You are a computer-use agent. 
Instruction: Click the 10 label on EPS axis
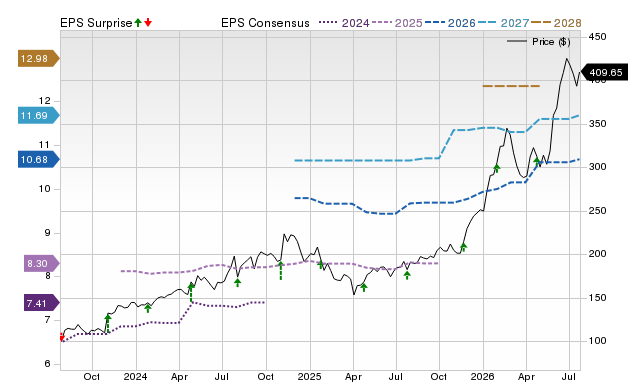[x=44, y=189]
